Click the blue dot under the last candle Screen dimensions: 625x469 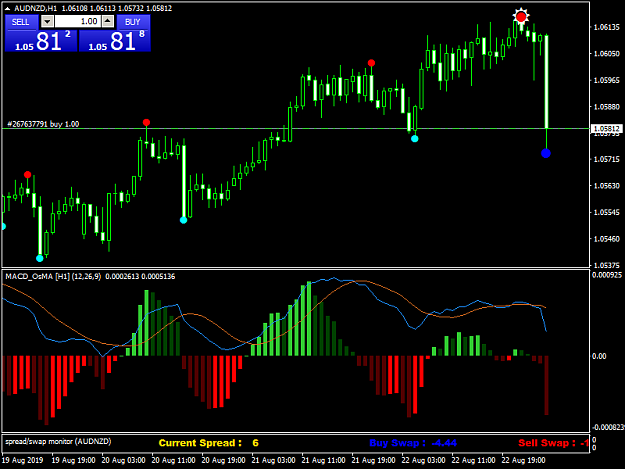(546, 153)
